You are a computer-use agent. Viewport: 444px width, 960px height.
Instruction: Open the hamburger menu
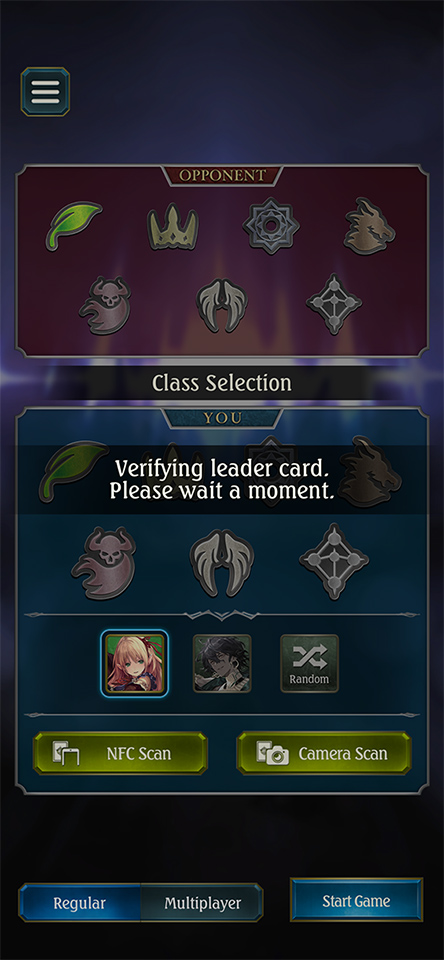[x=45, y=92]
